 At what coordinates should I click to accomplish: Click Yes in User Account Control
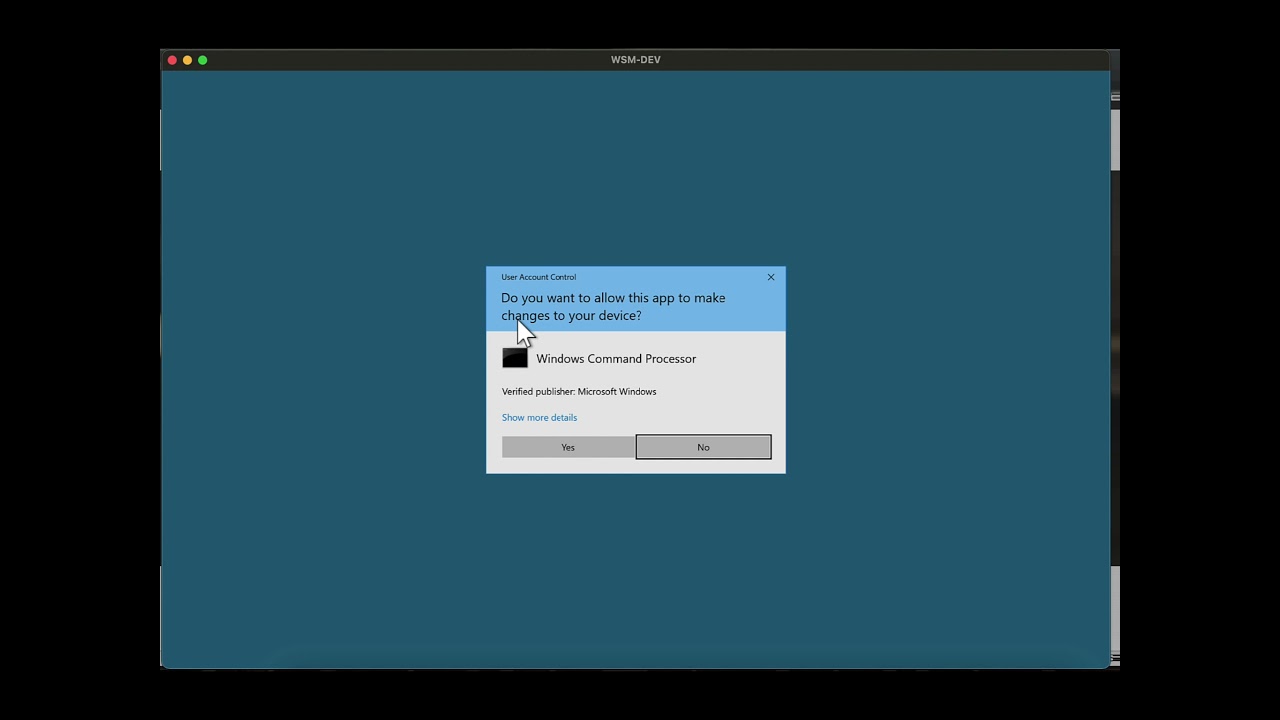point(568,447)
